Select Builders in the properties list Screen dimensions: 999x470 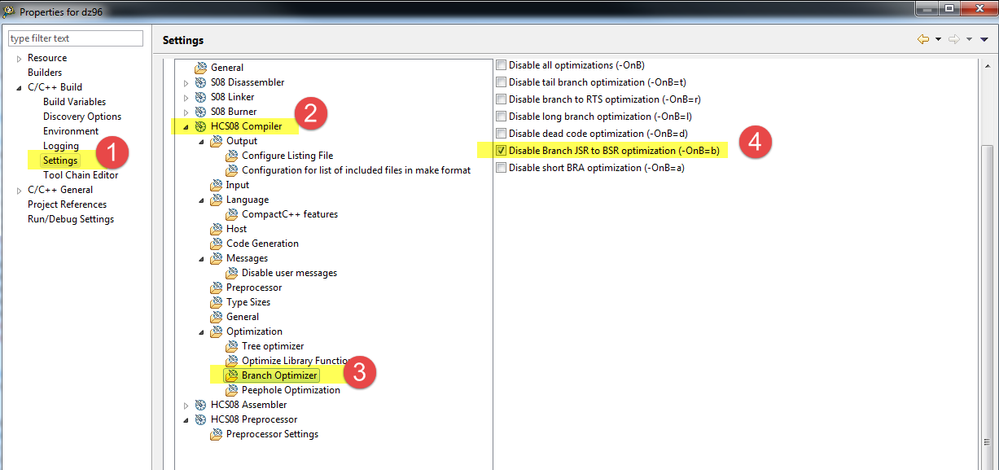click(45, 73)
